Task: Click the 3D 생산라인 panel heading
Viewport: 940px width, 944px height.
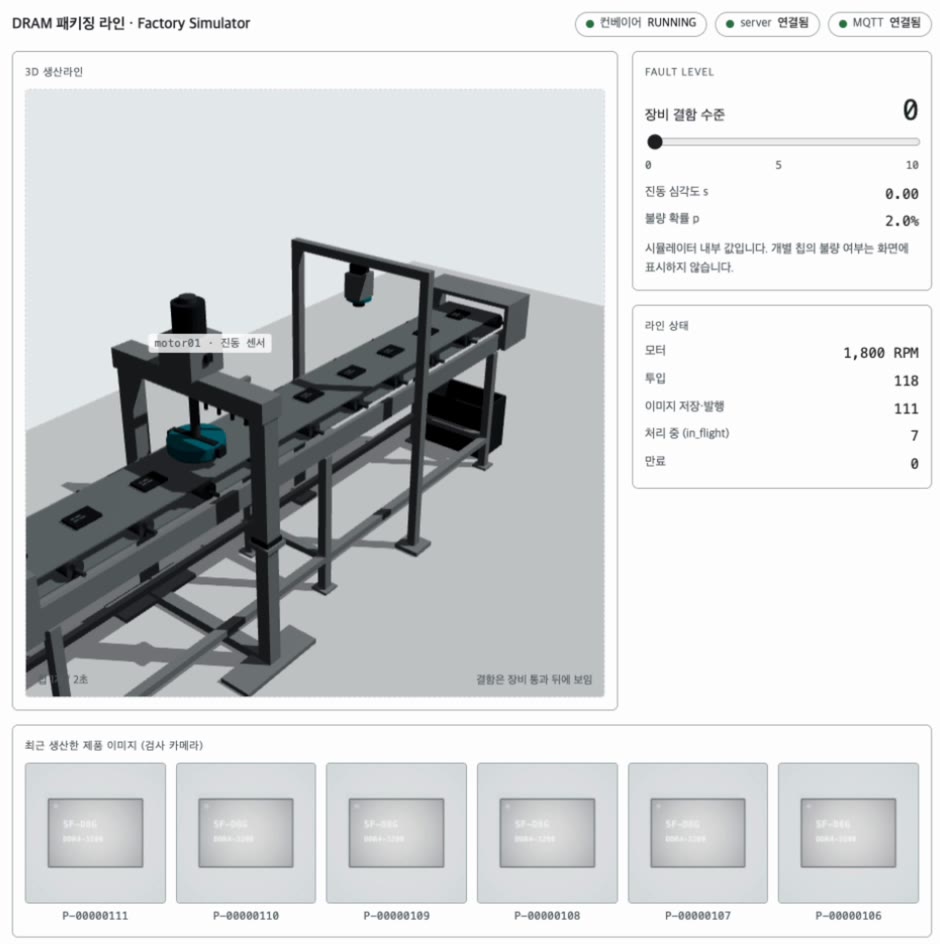Action: click(54, 72)
